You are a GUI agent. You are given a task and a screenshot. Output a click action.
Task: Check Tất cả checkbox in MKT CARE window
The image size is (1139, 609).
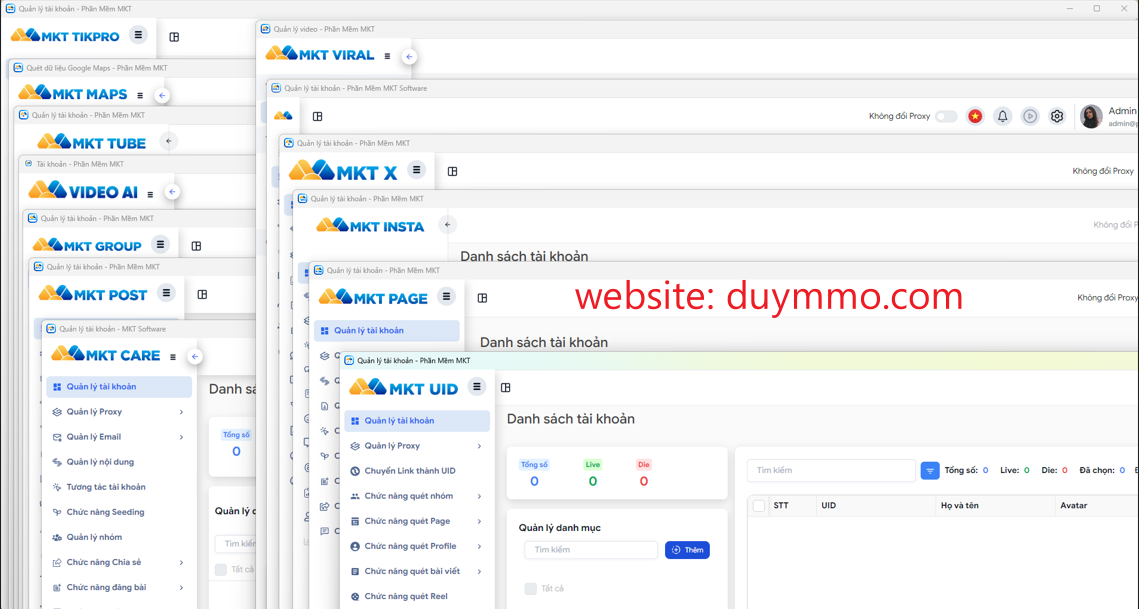click(221, 570)
